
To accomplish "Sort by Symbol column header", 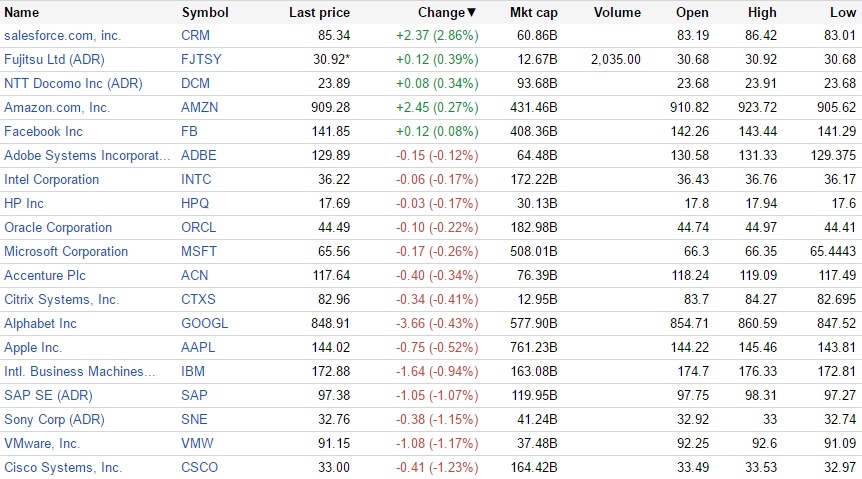I will point(205,13).
